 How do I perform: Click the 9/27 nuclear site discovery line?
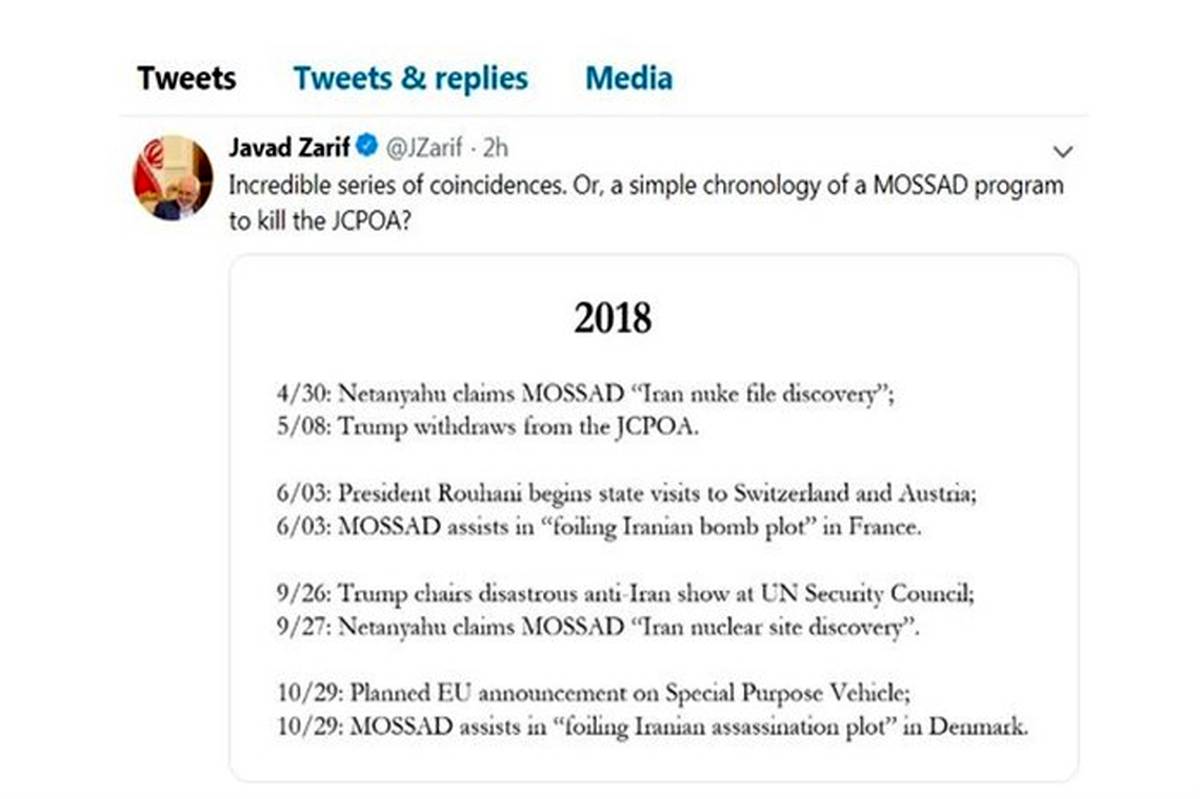coord(598,627)
